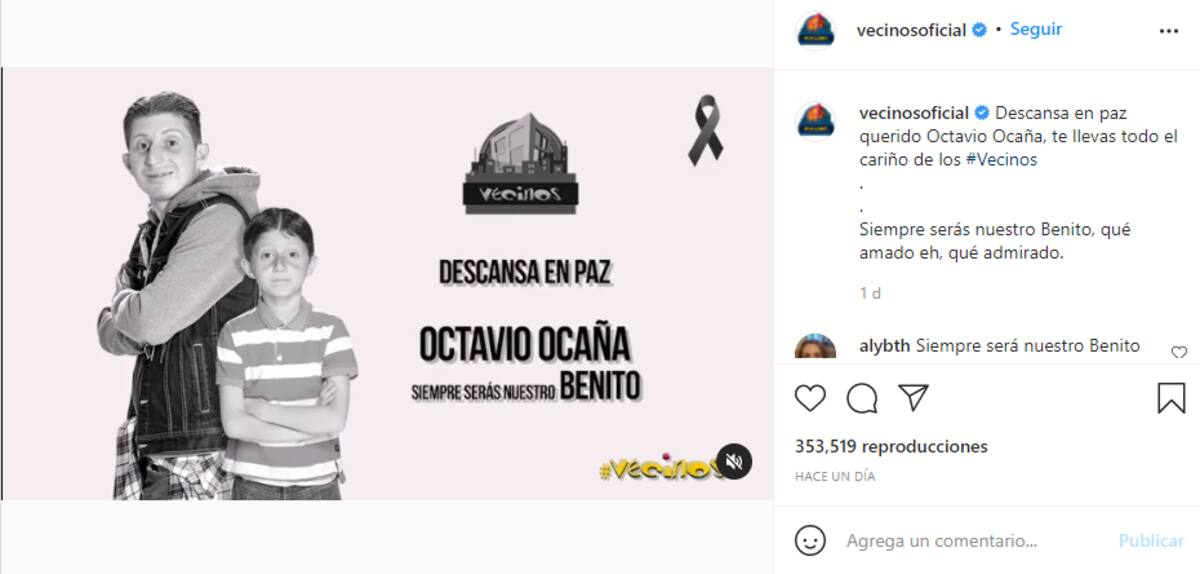Open the three-dot more options menu

point(1168,31)
